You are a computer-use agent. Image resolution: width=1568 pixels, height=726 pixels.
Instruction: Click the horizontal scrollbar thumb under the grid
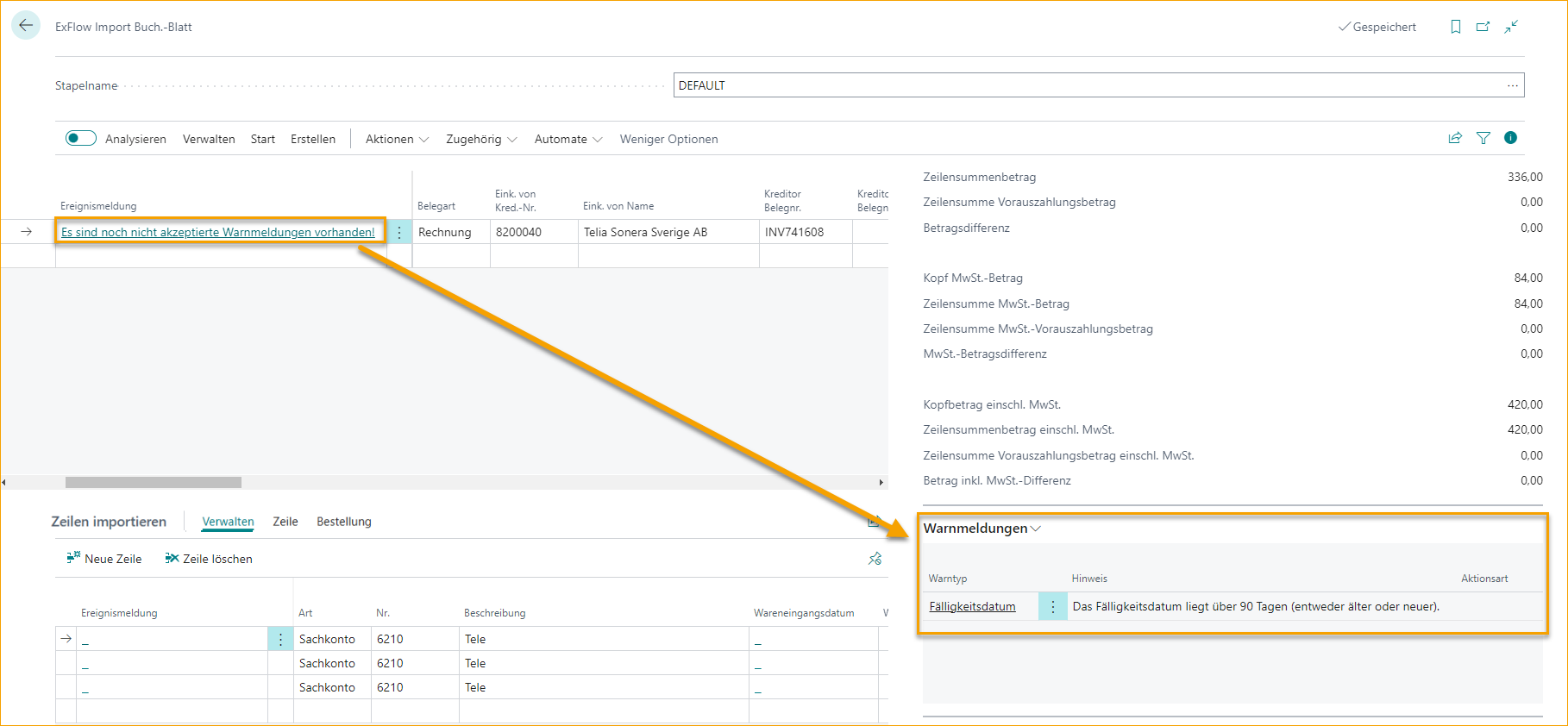click(154, 483)
